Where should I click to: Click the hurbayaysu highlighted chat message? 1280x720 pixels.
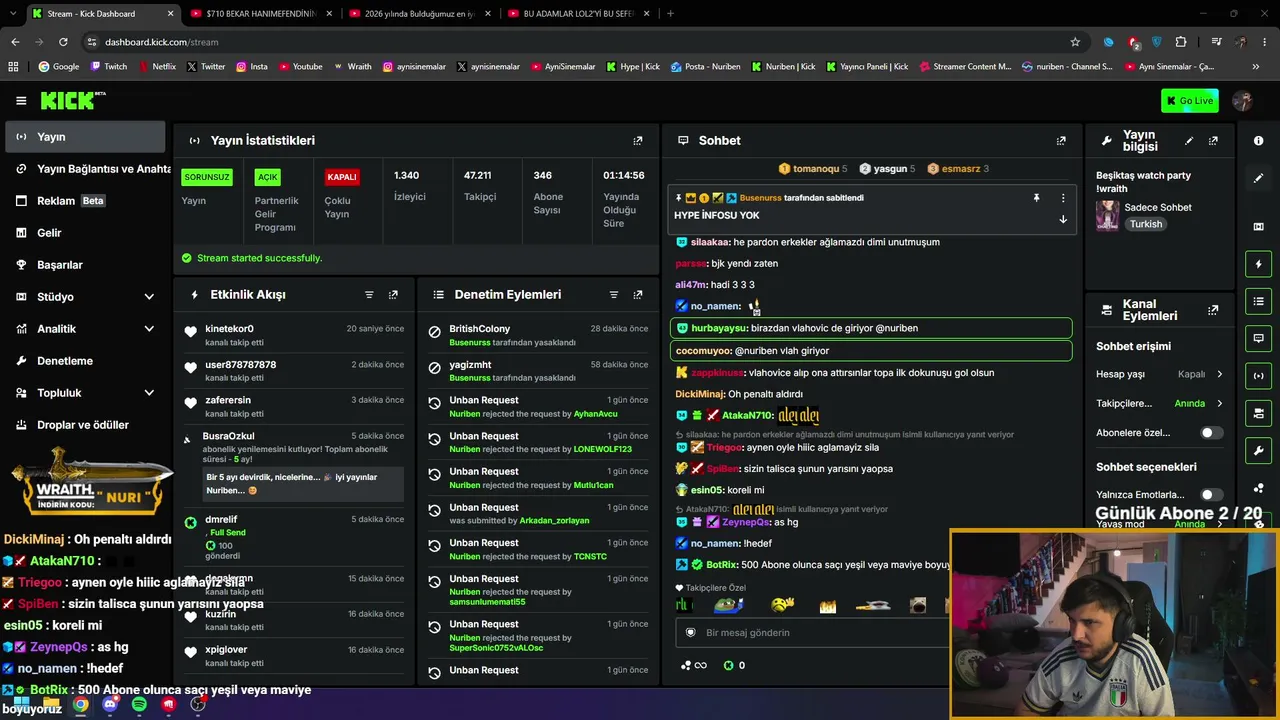coord(871,328)
